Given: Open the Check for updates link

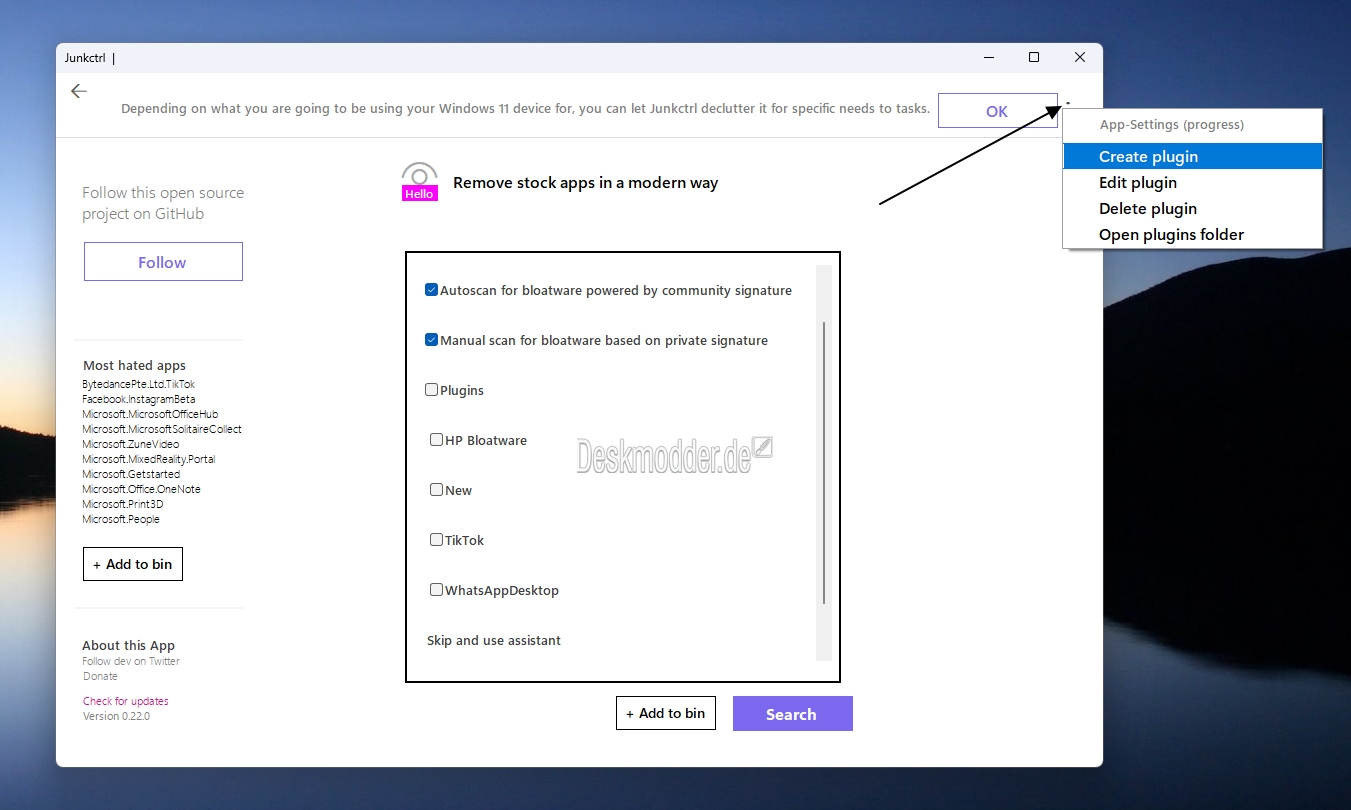Looking at the screenshot, I should (x=126, y=701).
